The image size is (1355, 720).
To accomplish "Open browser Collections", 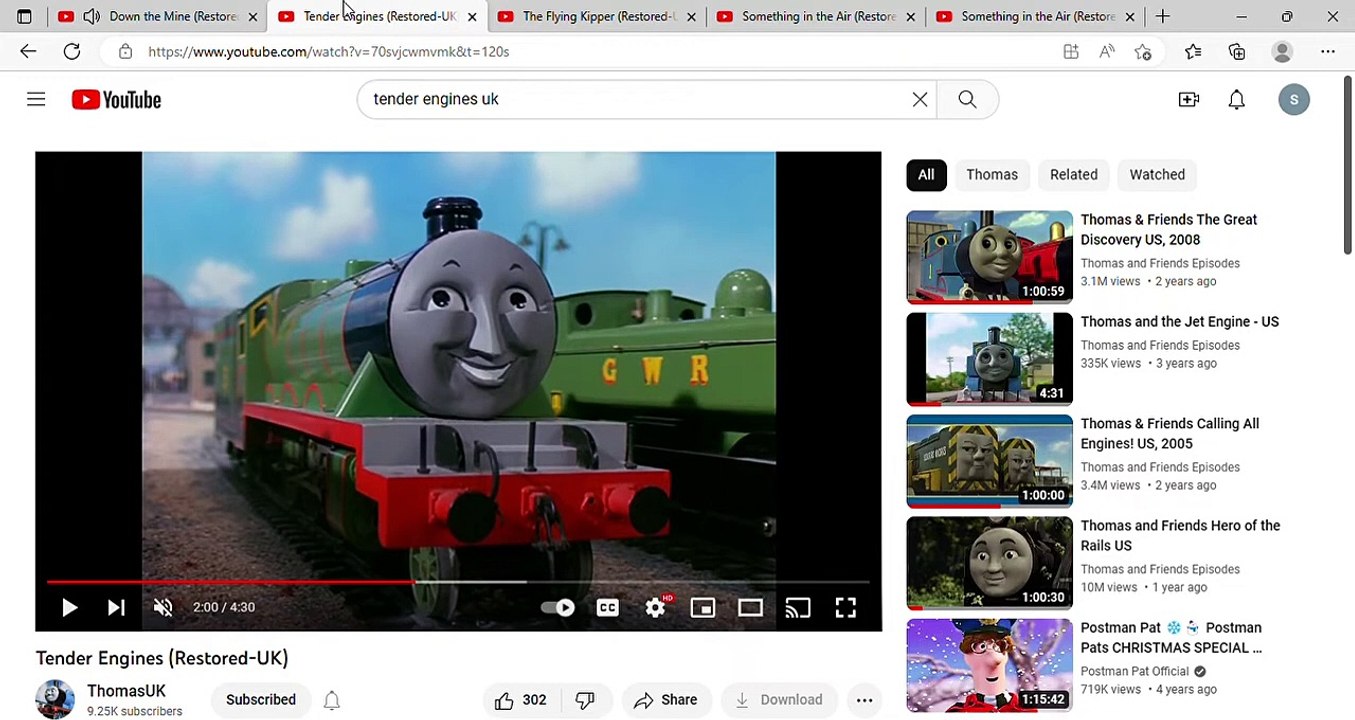I will pyautogui.click(x=1237, y=51).
